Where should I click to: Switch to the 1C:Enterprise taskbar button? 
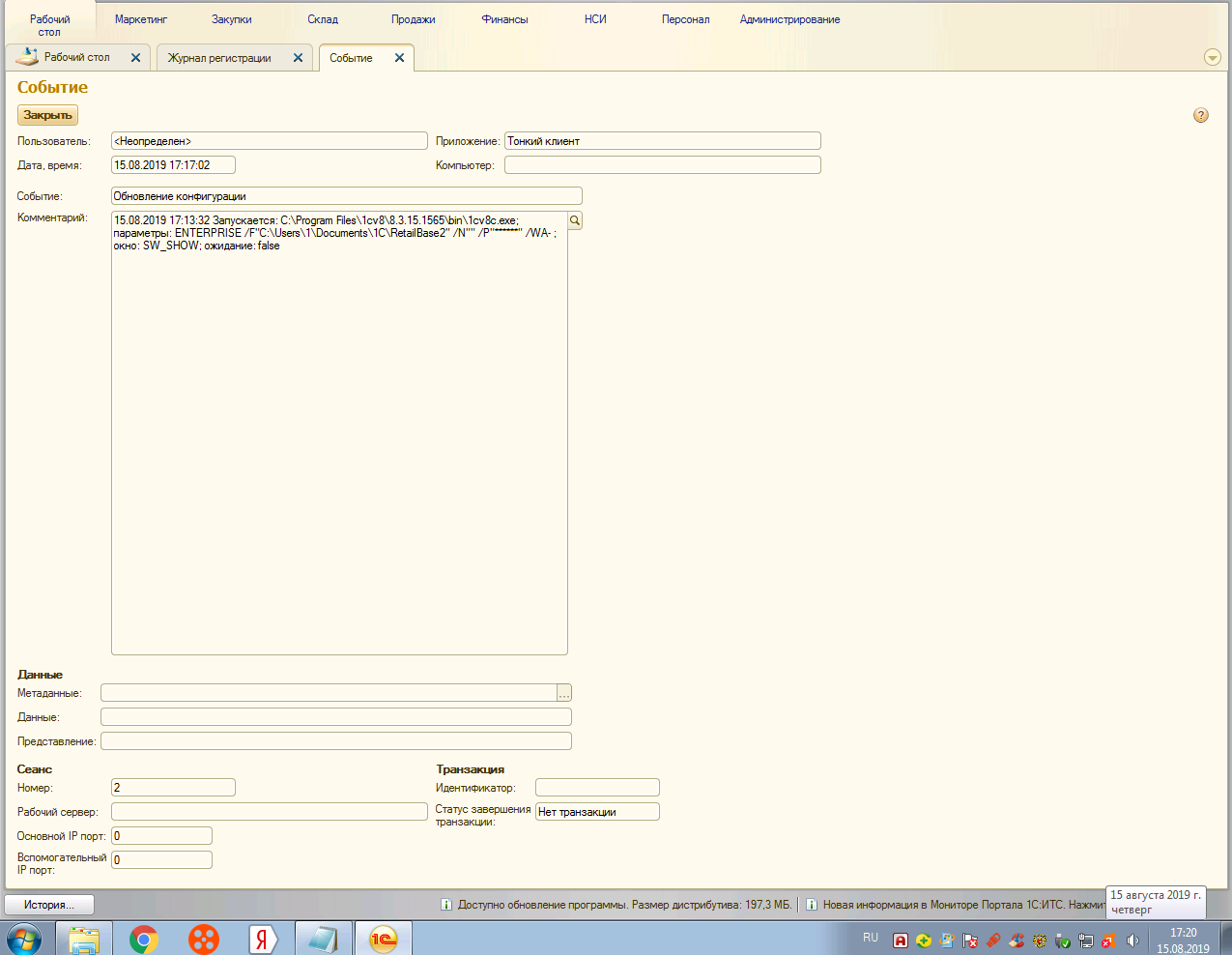point(384,939)
